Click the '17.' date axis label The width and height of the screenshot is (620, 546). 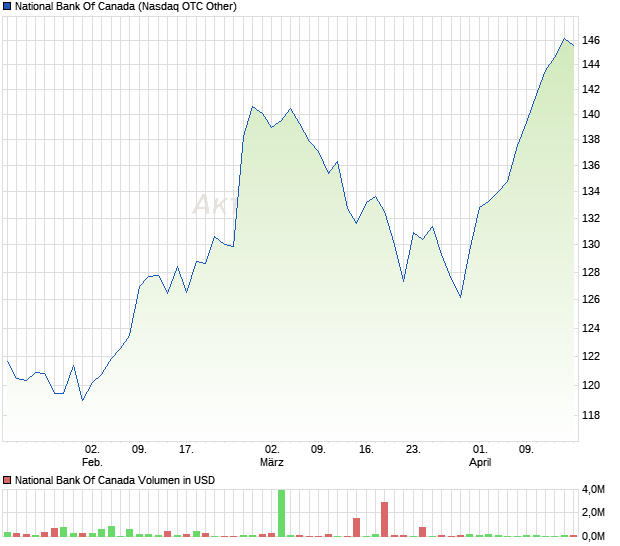point(186,450)
